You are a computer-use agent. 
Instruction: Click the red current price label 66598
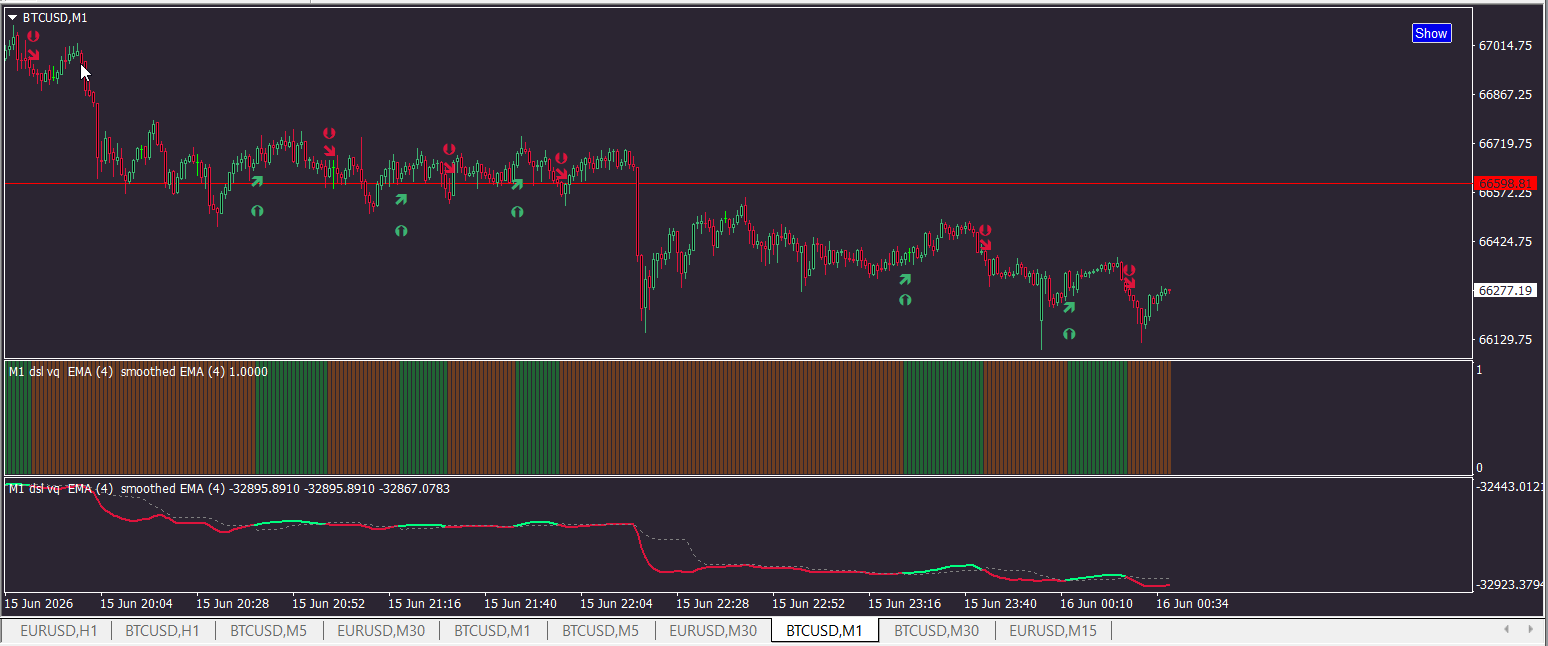(x=1505, y=183)
